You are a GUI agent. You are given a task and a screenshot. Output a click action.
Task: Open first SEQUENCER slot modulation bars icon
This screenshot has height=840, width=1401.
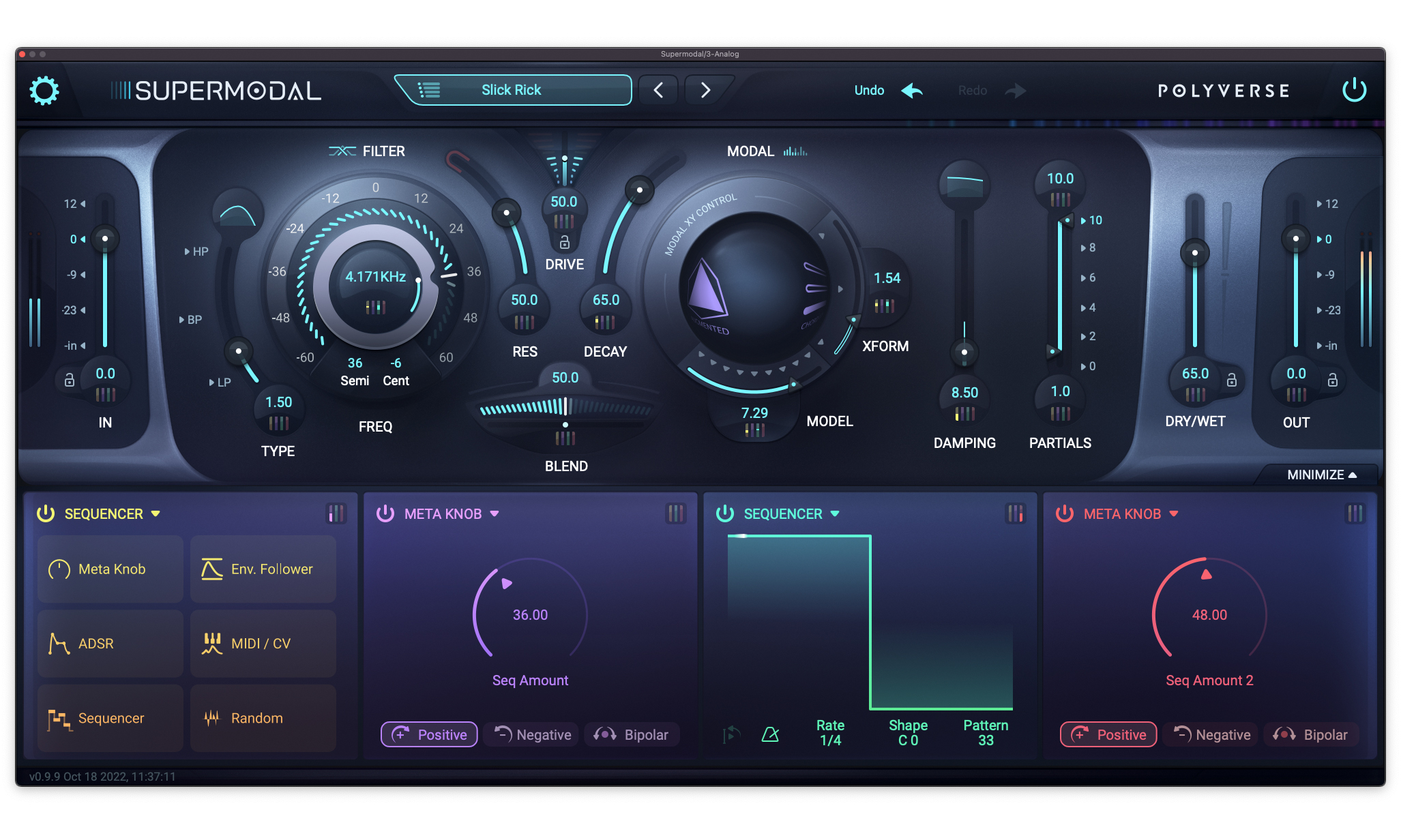(336, 513)
